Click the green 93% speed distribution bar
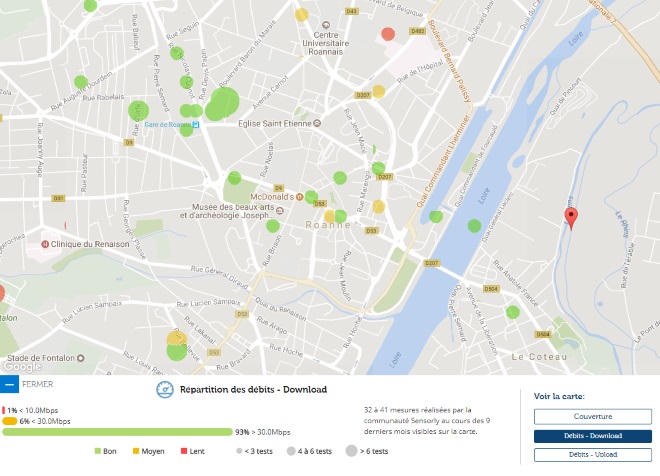 (x=117, y=432)
